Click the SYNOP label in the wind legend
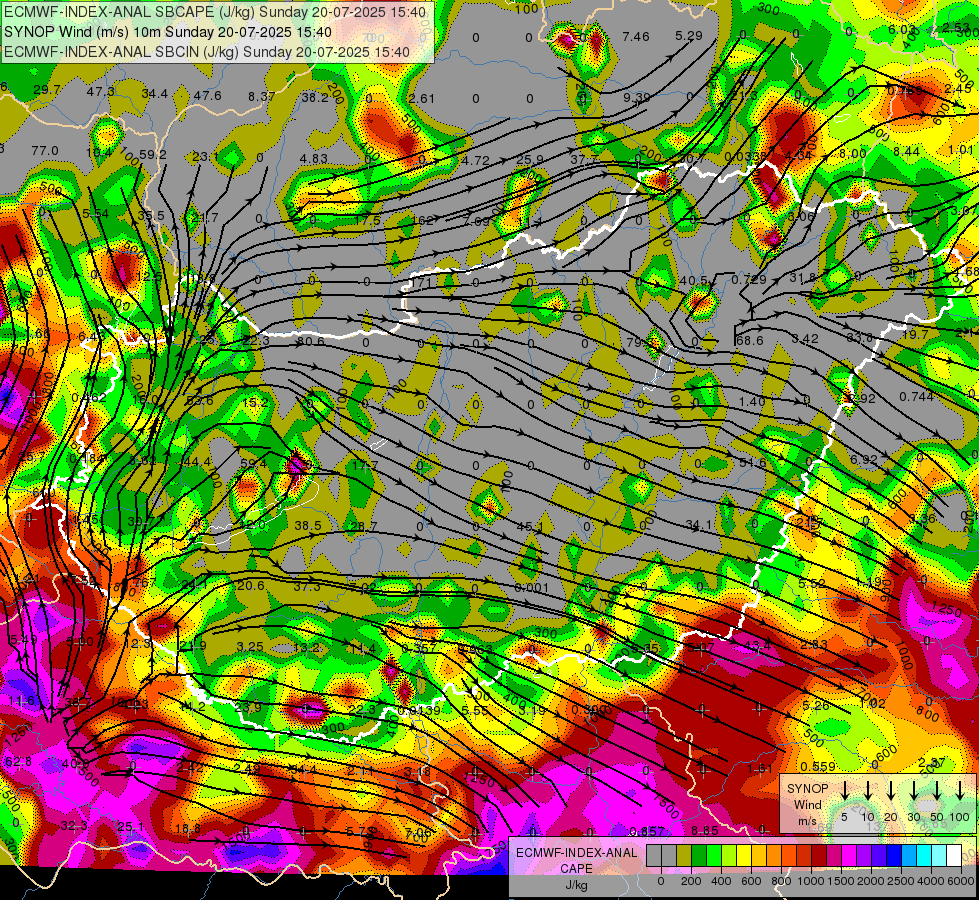This screenshot has width=979, height=900. pos(807,789)
